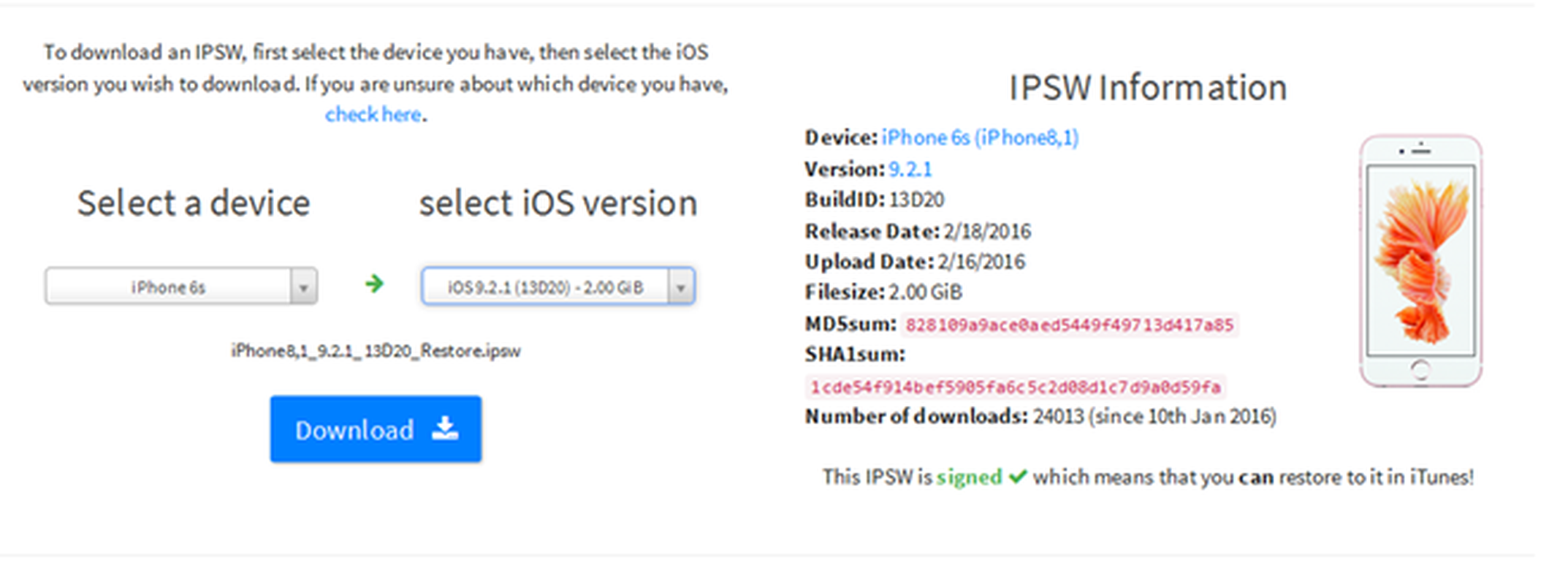Viewport: 1568px width, 585px height.
Task: Click the Filesize 2.00 GiB text
Action: coord(925,292)
